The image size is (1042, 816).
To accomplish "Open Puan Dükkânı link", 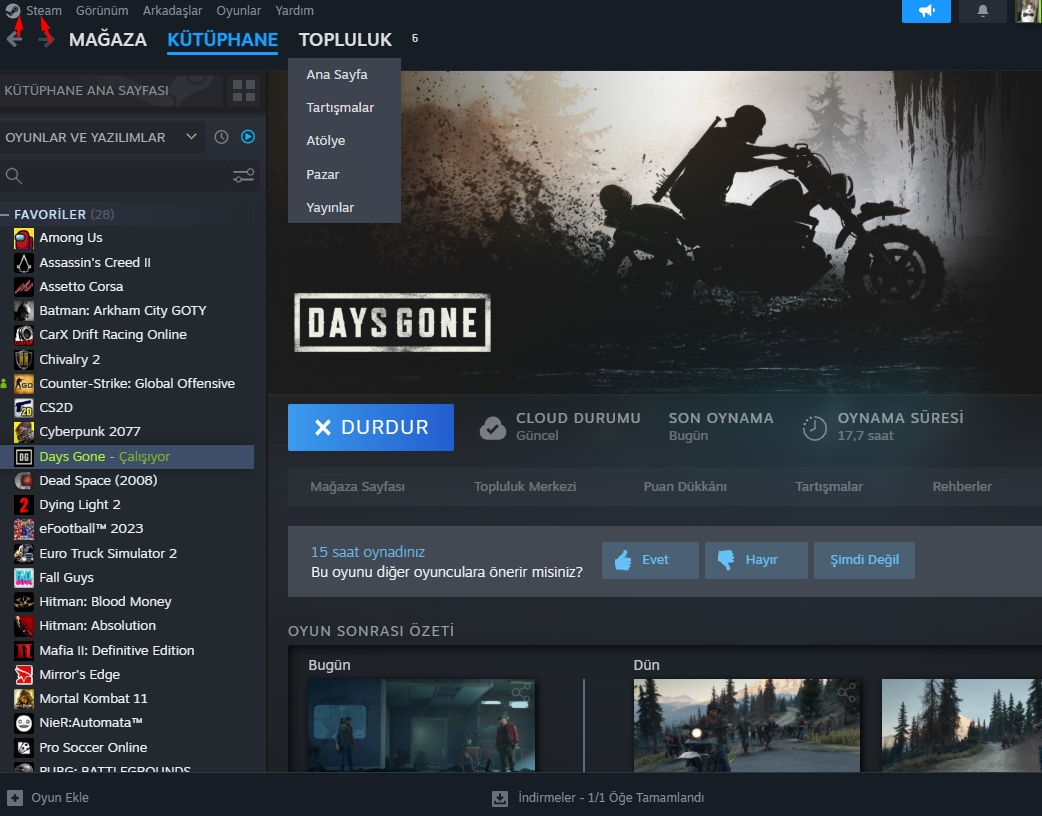I will tap(685, 486).
